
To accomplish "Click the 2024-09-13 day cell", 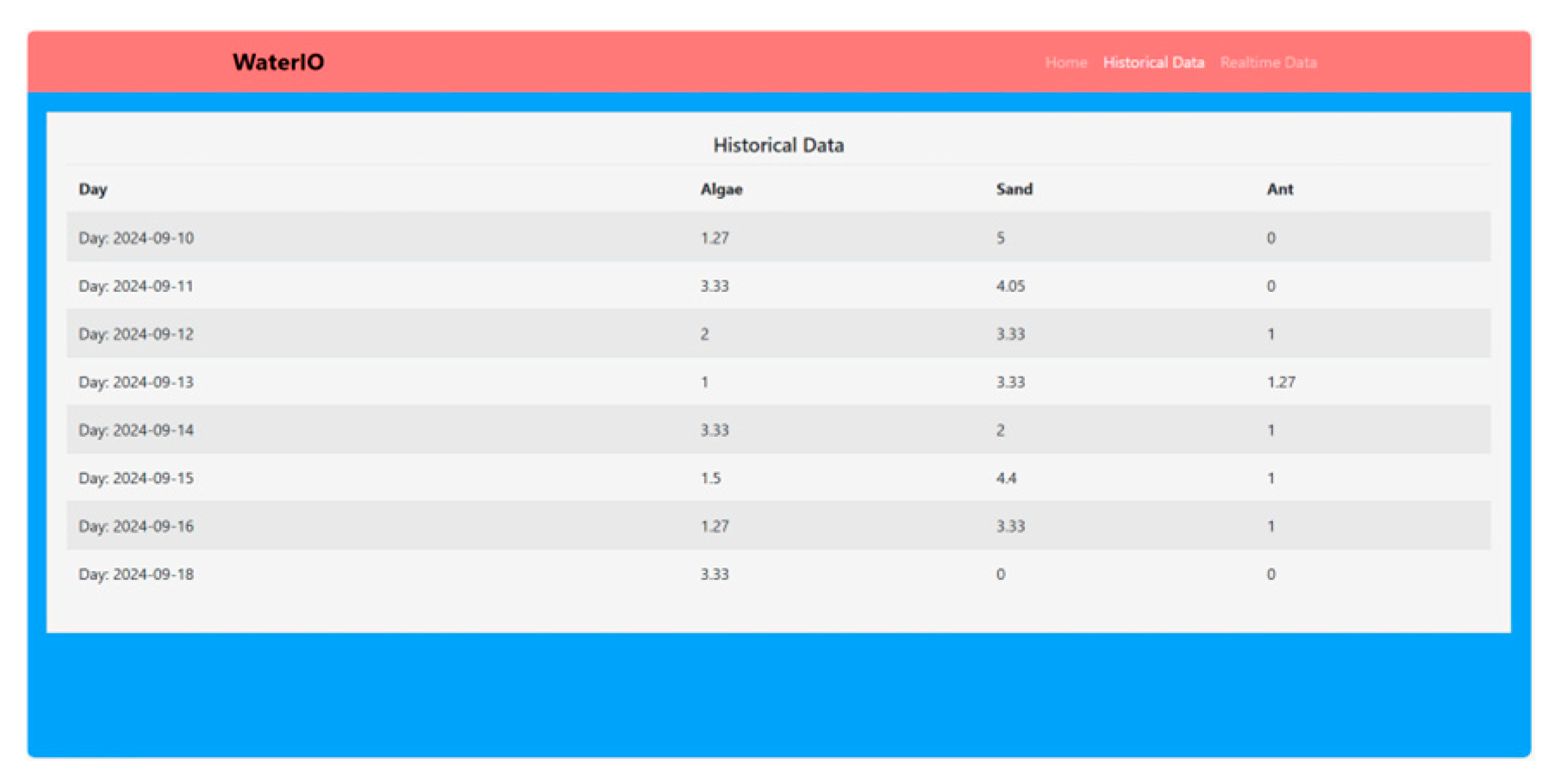I will pos(136,383).
